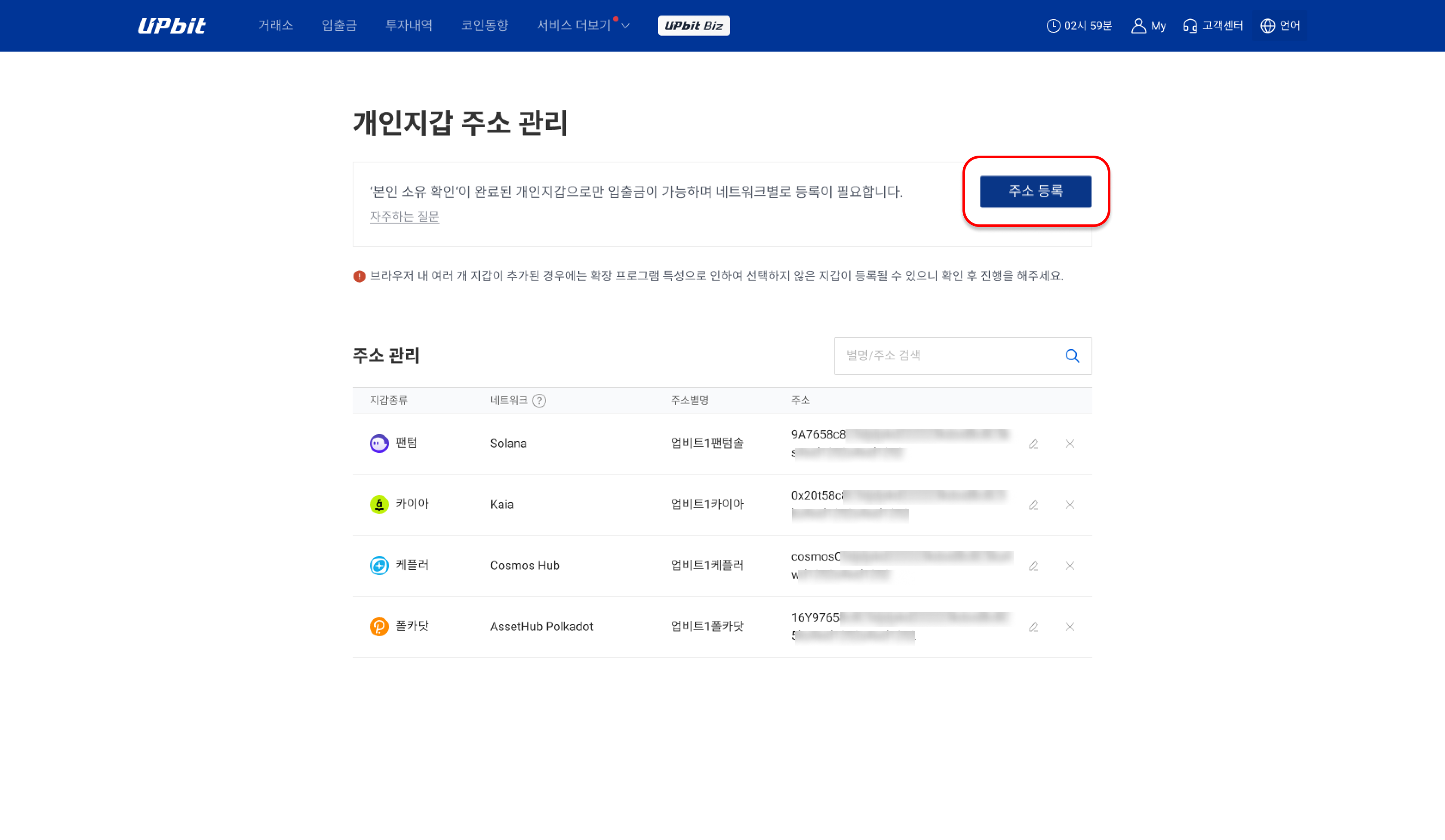Delete the Kaia wallet address row
This screenshot has width=1445, height=840.
pos(1070,505)
